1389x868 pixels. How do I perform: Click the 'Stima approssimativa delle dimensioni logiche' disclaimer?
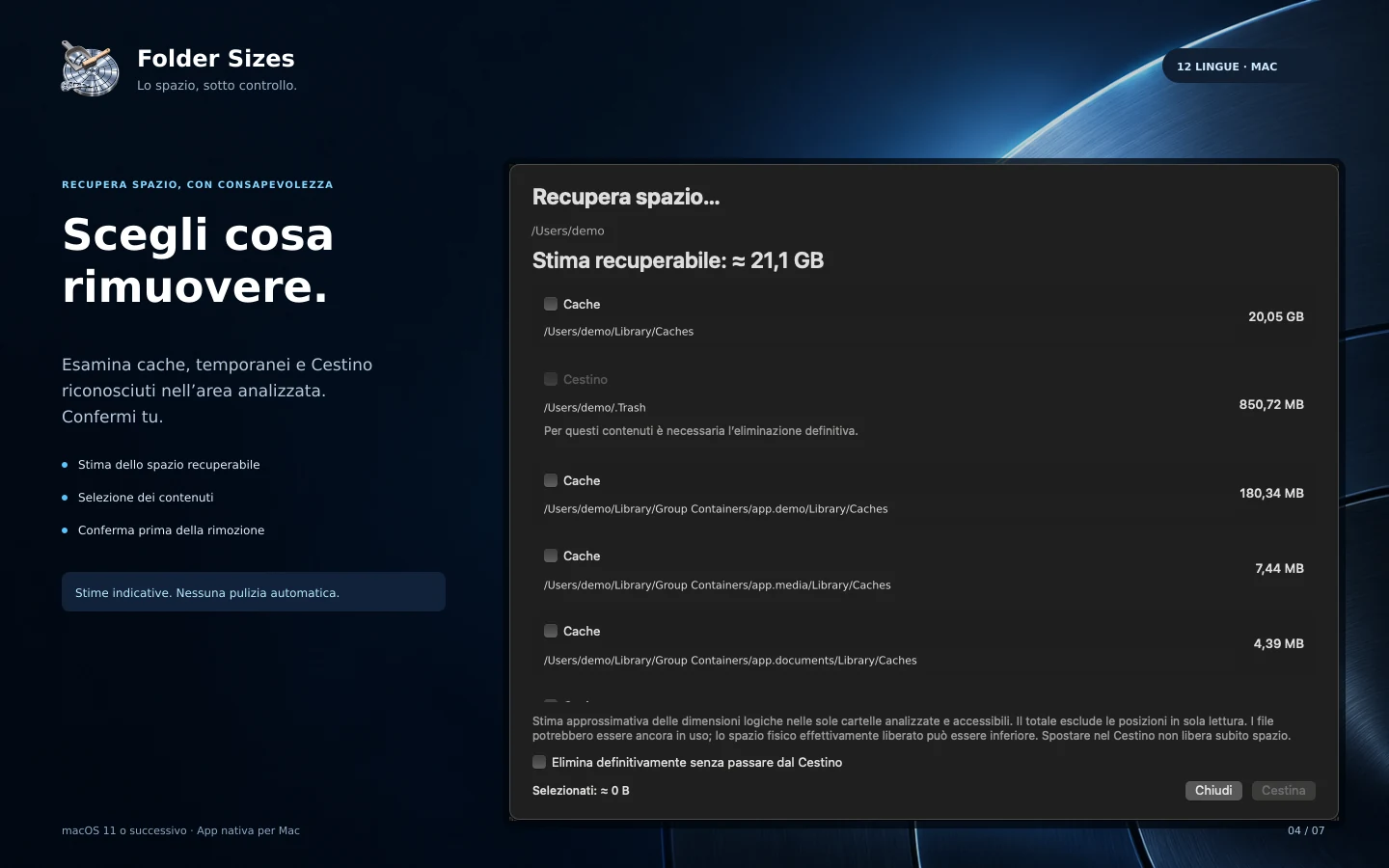912,728
